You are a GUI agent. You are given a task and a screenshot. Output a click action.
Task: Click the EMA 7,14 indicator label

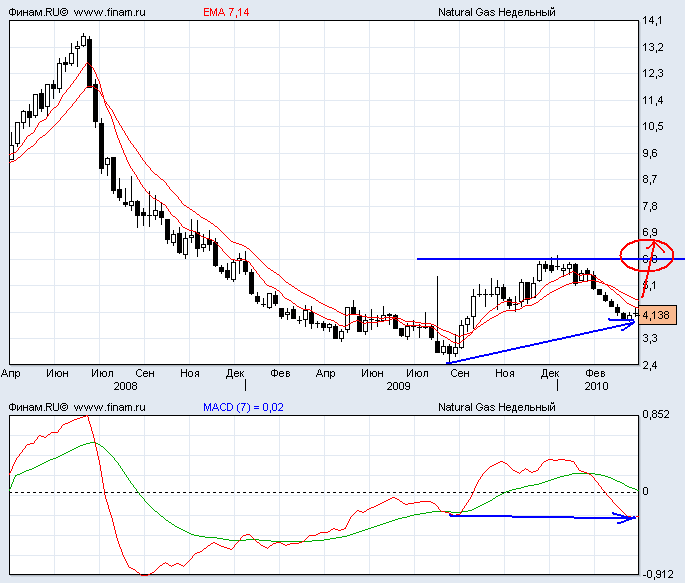pyautogui.click(x=226, y=12)
